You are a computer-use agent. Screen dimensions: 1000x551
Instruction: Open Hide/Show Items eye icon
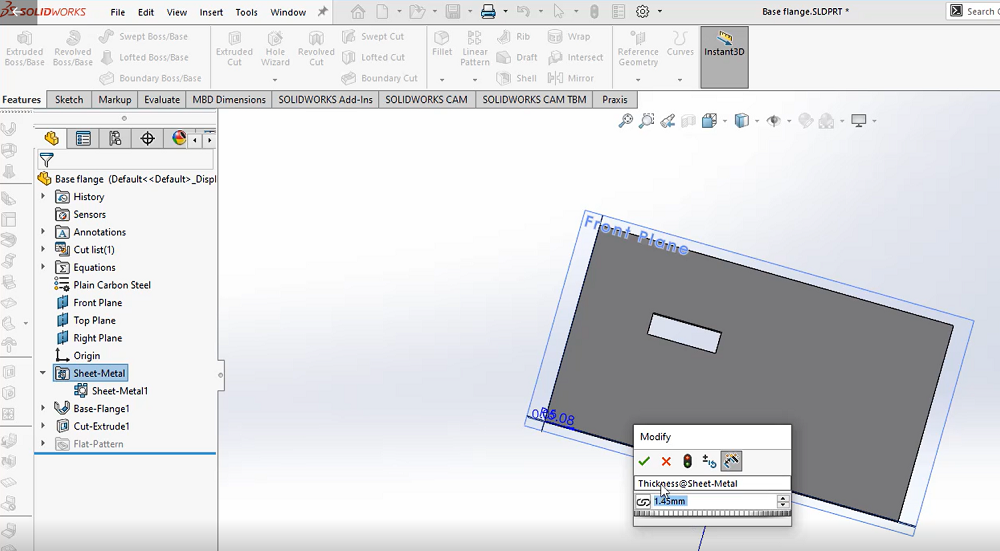[x=774, y=121]
